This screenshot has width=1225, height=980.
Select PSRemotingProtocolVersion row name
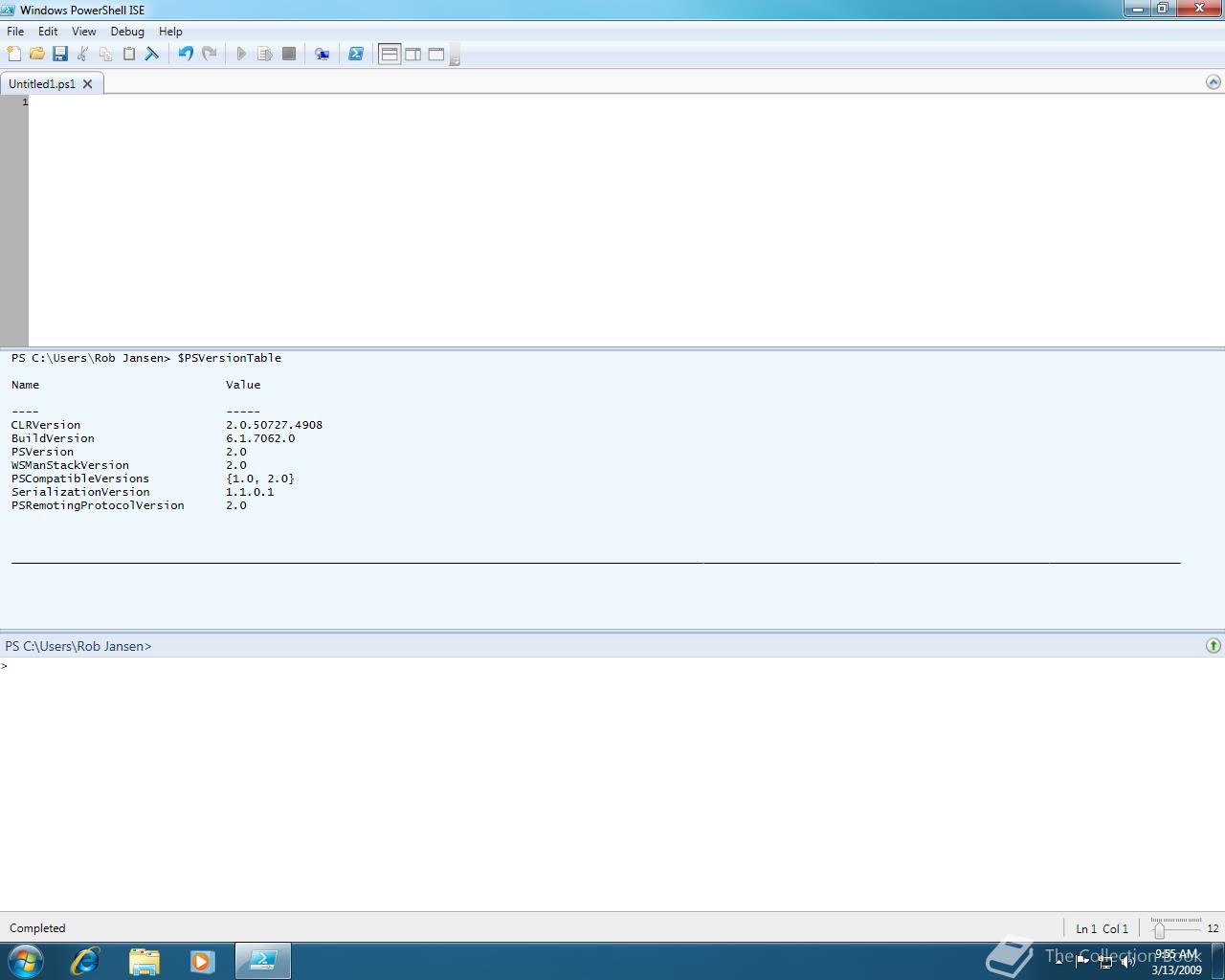pyautogui.click(x=98, y=505)
